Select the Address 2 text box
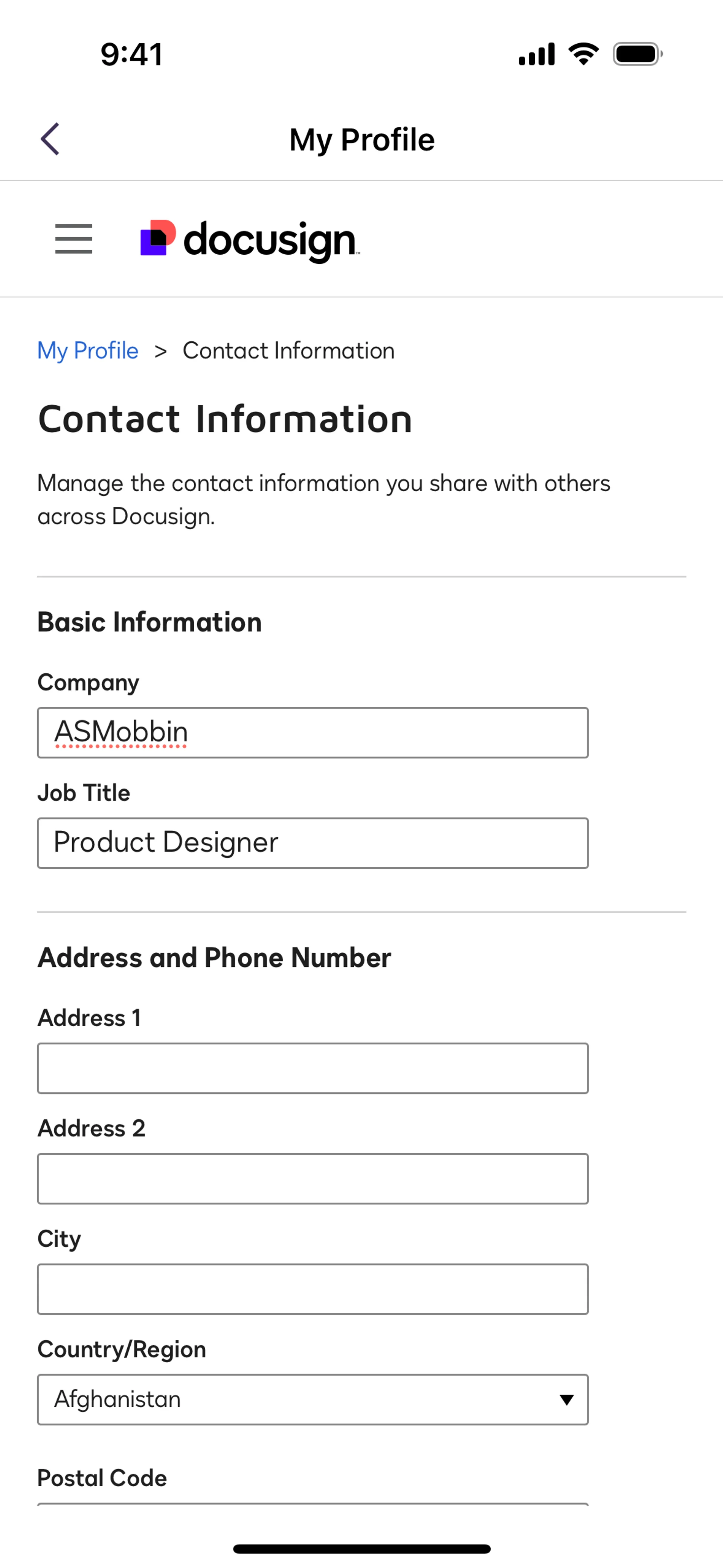723x1568 pixels. point(312,1178)
